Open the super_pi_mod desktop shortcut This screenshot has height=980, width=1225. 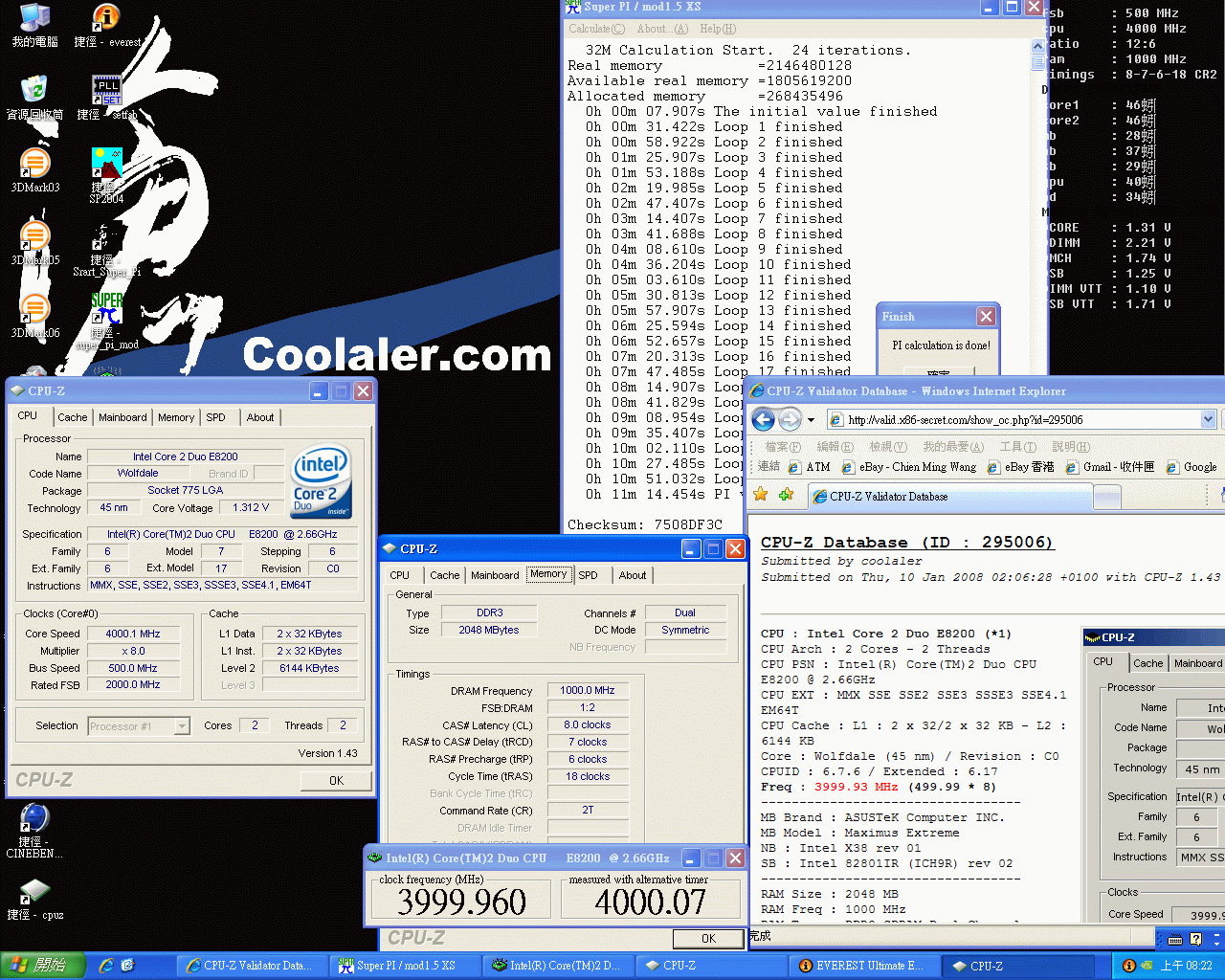click(106, 321)
